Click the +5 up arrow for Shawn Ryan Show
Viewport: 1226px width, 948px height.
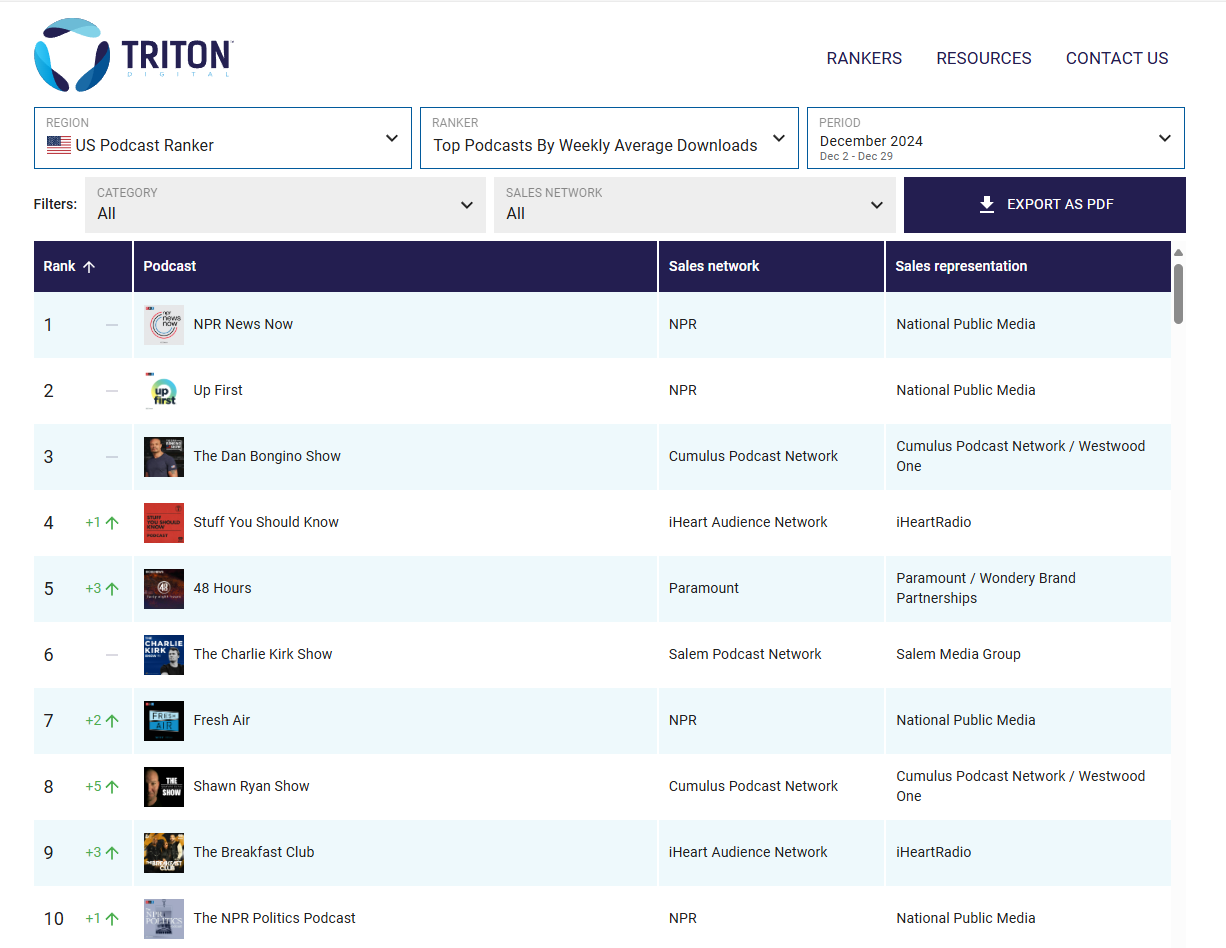[x=112, y=786]
